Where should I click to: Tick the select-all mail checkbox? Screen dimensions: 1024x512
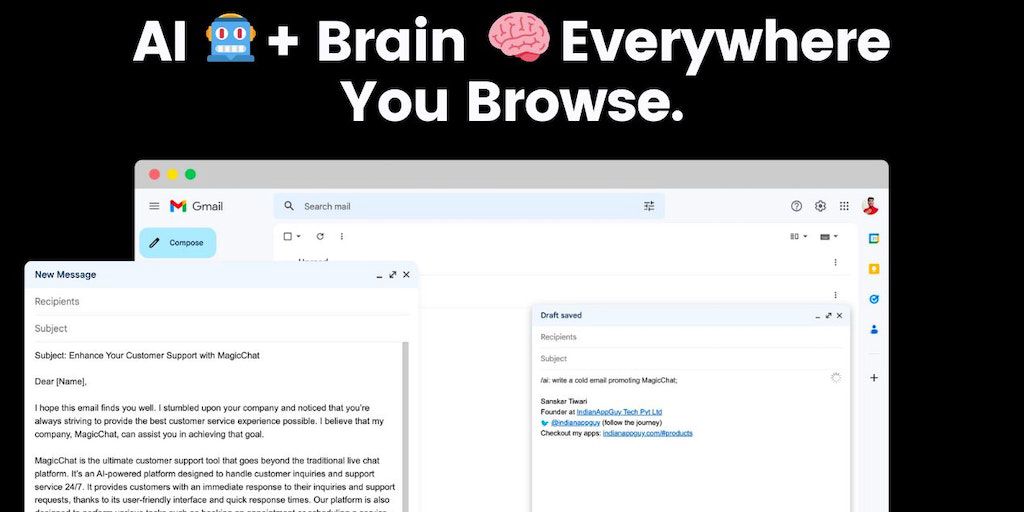click(x=287, y=236)
